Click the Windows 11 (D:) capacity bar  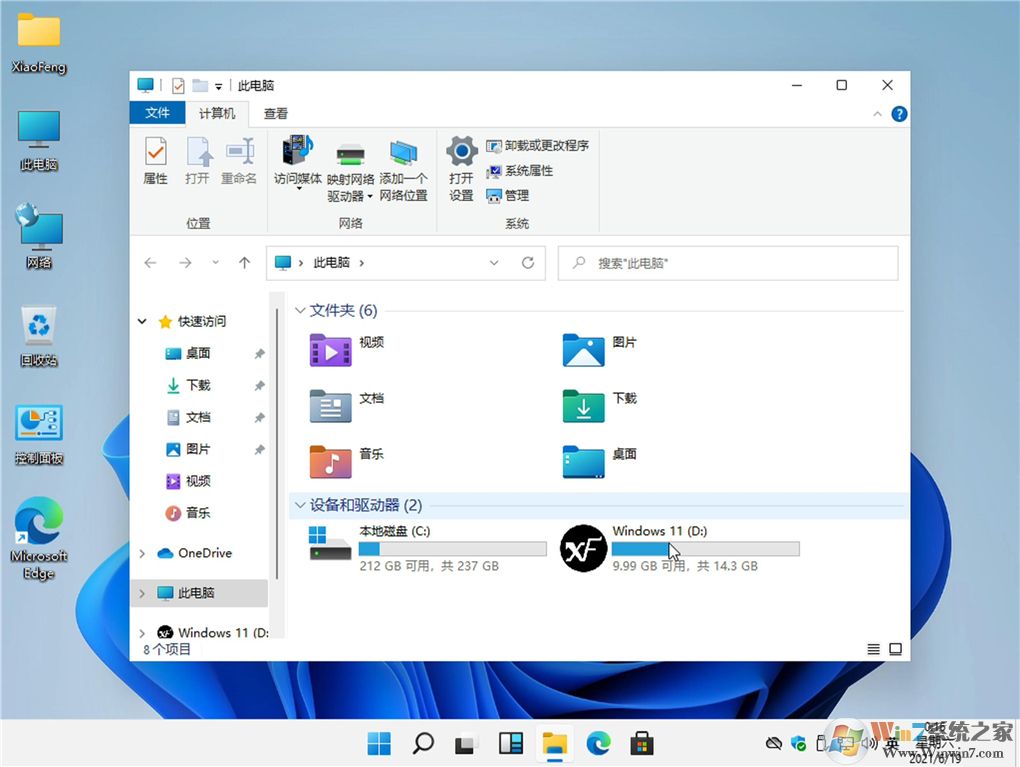point(705,548)
